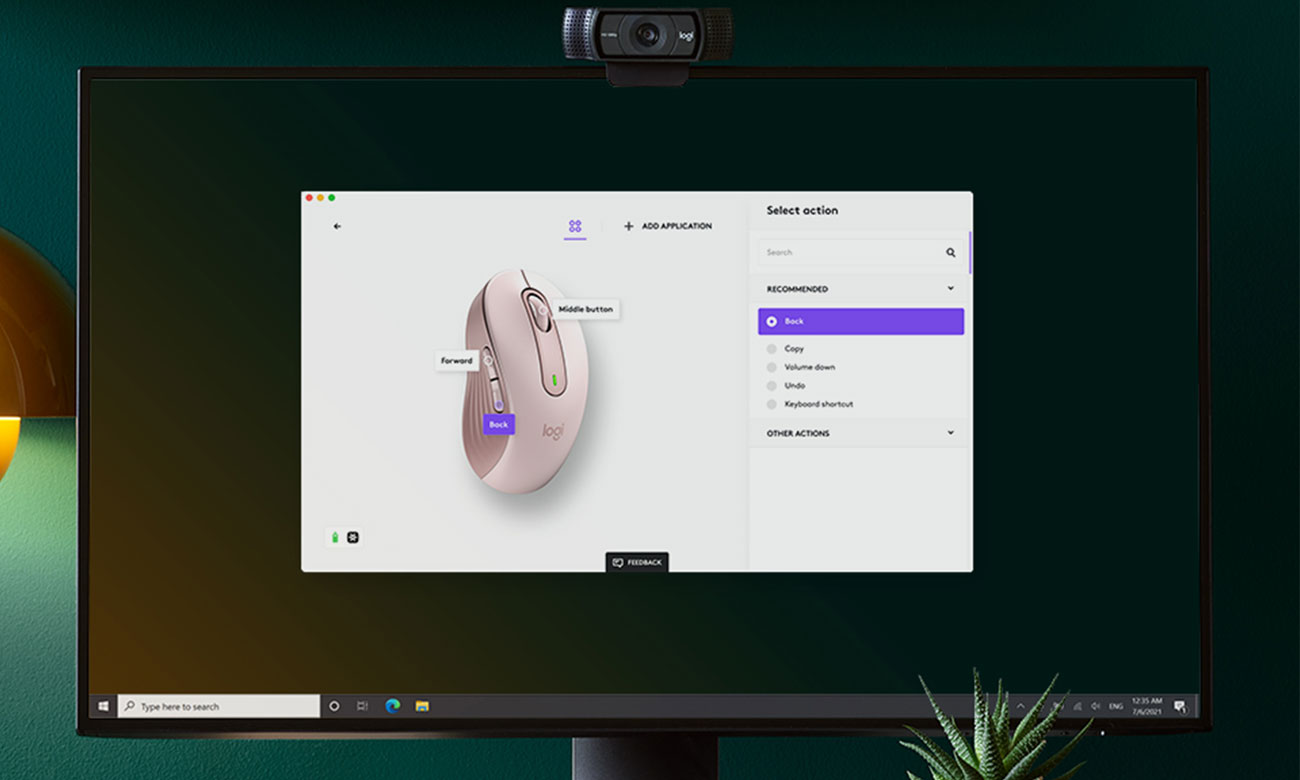This screenshot has width=1300, height=780.
Task: Select the Forward button label on mouse
Action: (457, 361)
